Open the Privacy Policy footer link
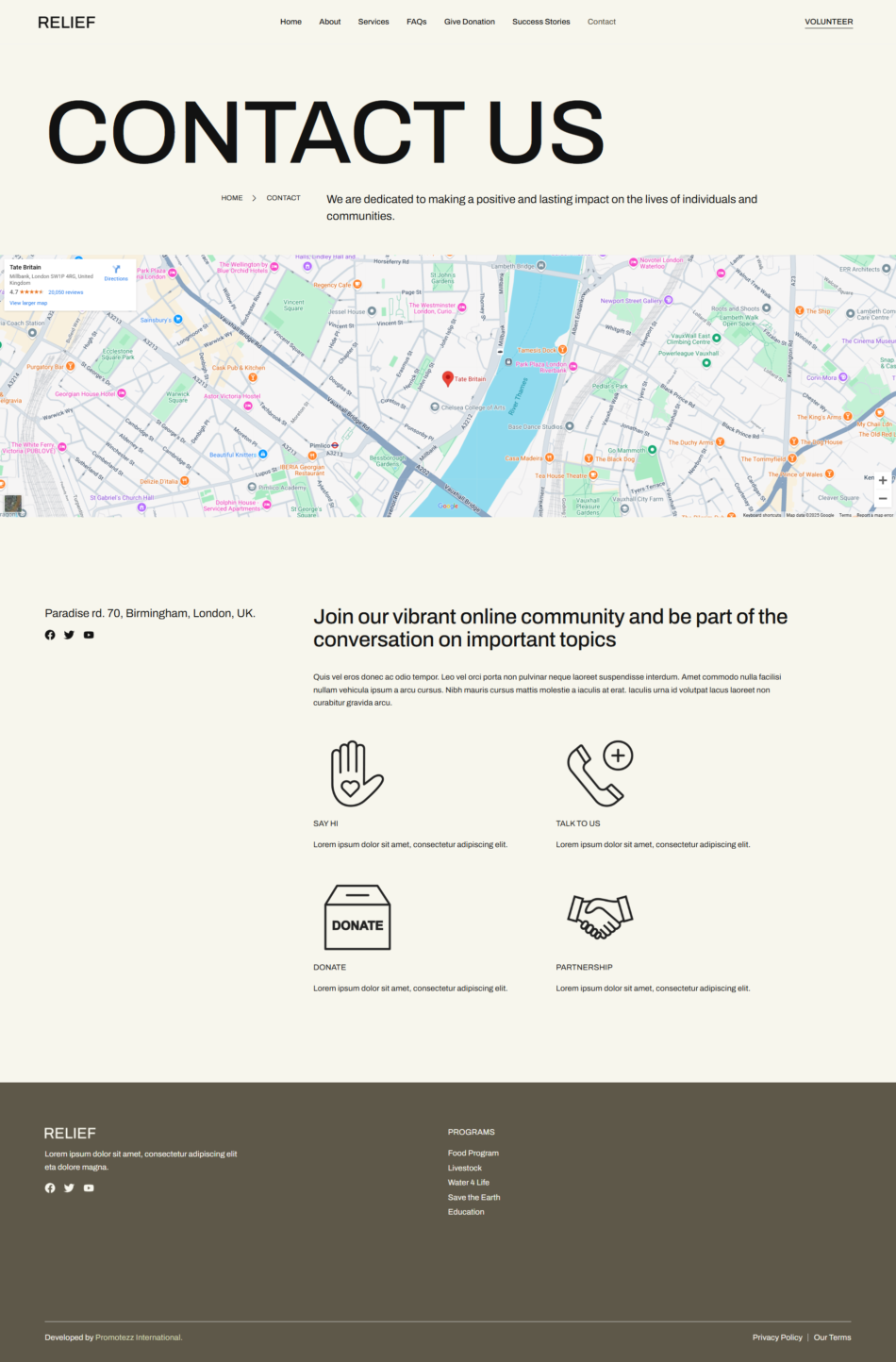This screenshot has height=1362, width=896. tap(777, 1337)
